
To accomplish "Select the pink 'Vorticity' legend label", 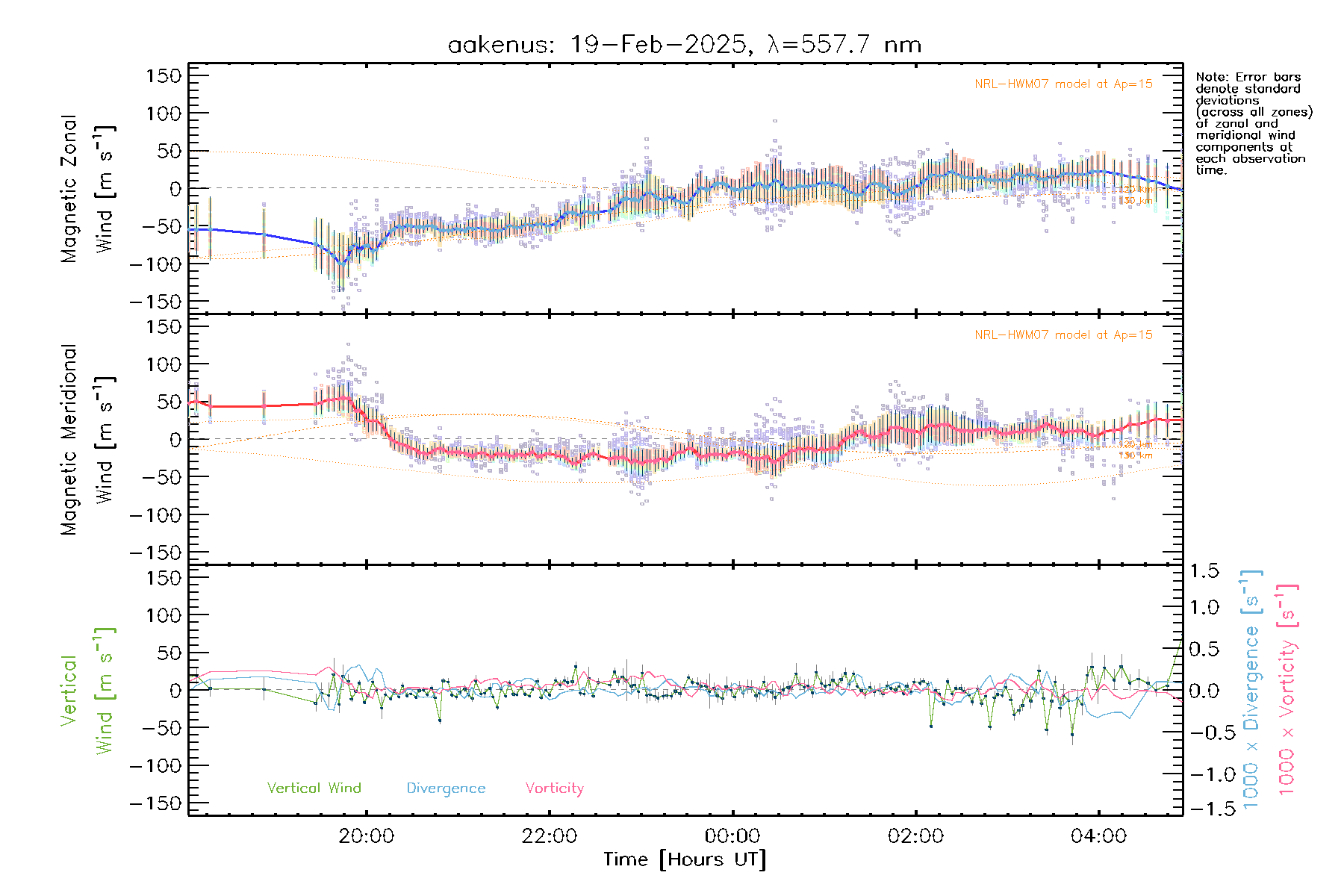I will point(554,788).
